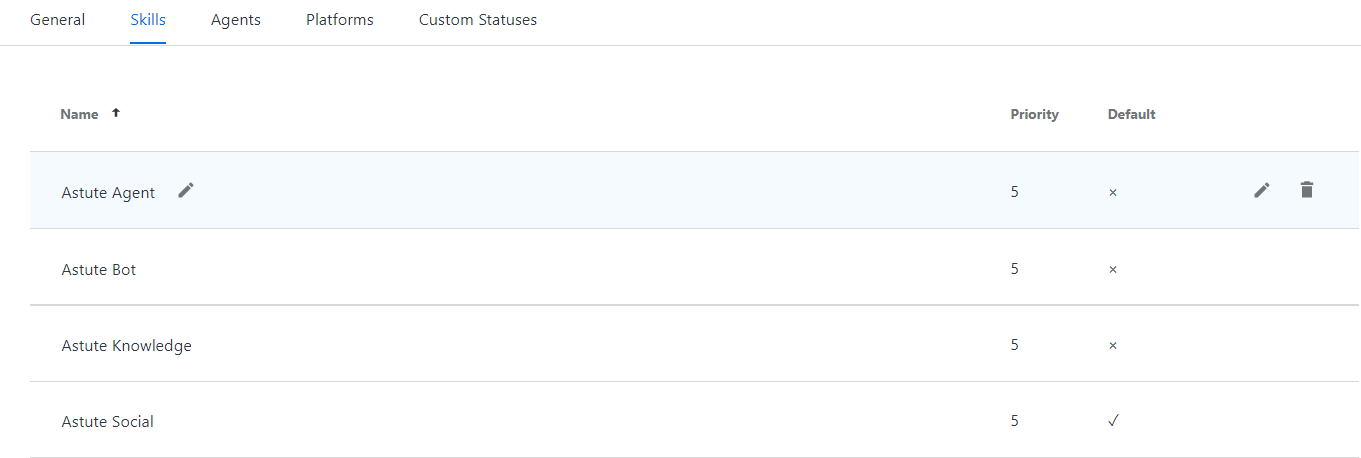Toggle the default mark for Astute Knowledge
1361x458 pixels.
(1113, 345)
